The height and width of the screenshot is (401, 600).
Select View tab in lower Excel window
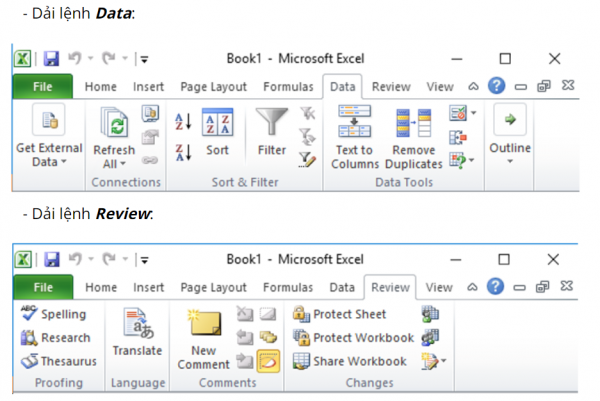[x=439, y=287]
